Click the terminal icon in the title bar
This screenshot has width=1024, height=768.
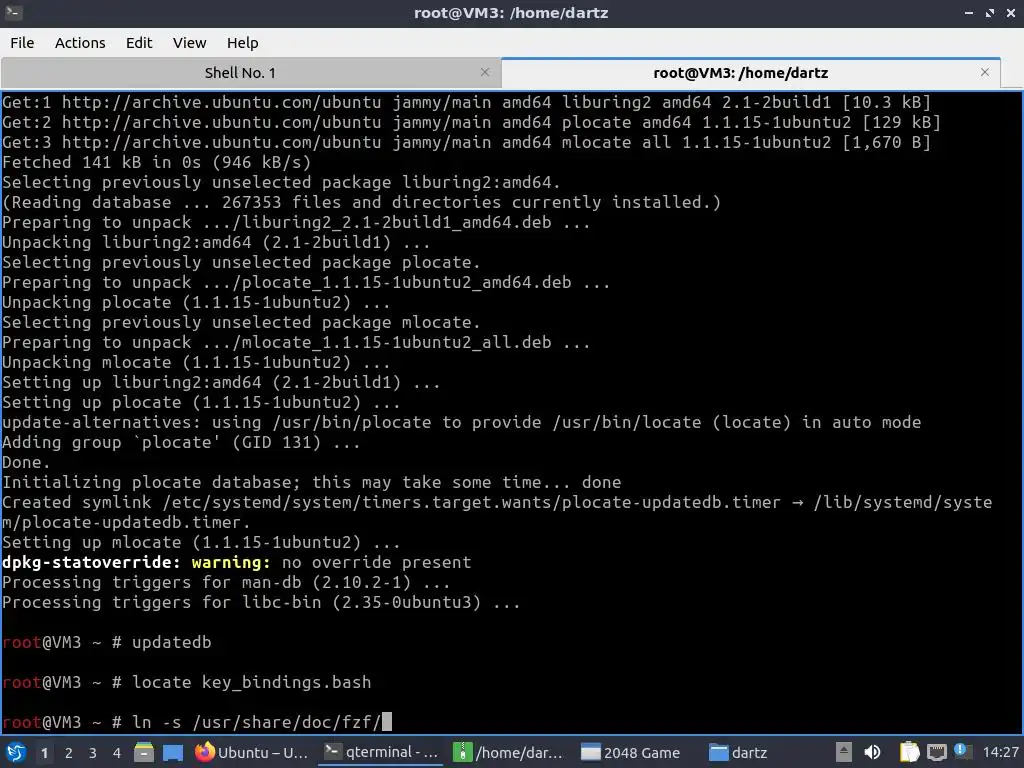(x=13, y=12)
